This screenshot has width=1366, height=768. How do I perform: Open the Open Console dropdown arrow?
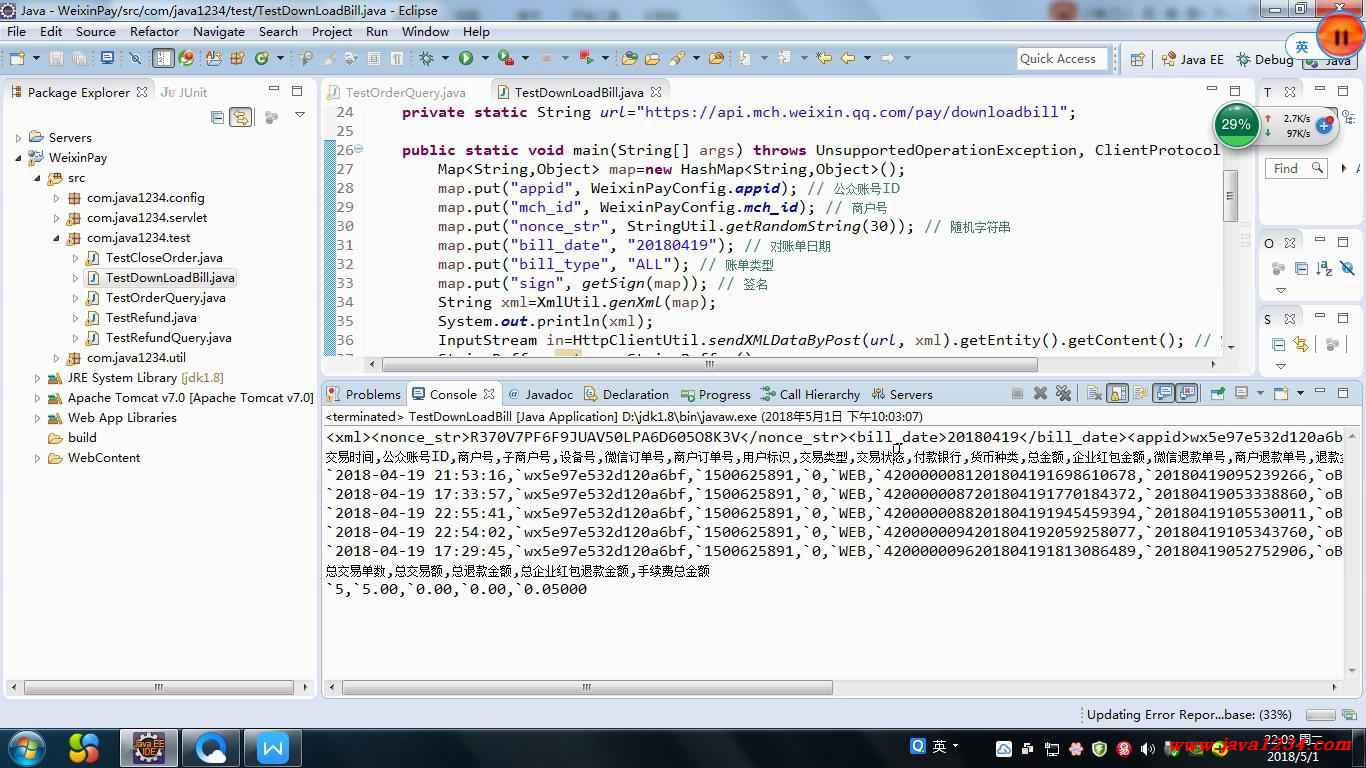point(1300,393)
